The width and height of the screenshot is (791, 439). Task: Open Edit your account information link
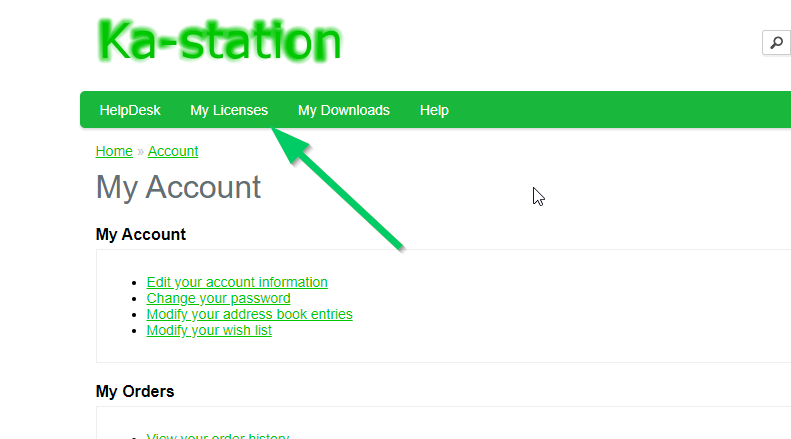pos(237,282)
